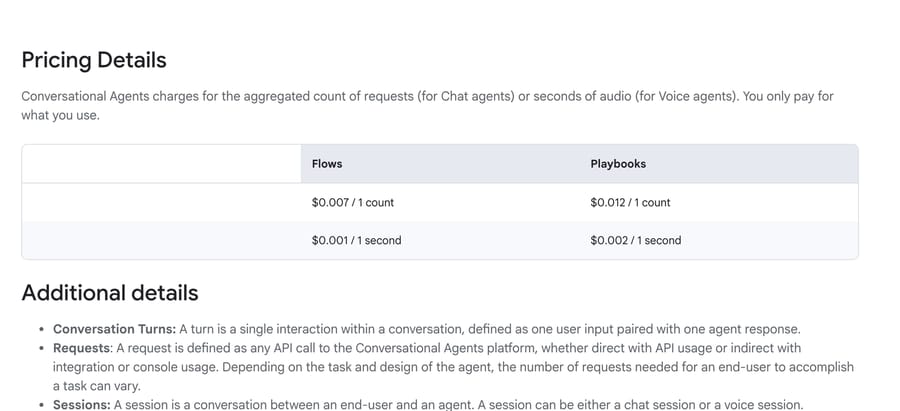Select the Flows column header
The height and width of the screenshot is (411, 900).
click(x=440, y=164)
